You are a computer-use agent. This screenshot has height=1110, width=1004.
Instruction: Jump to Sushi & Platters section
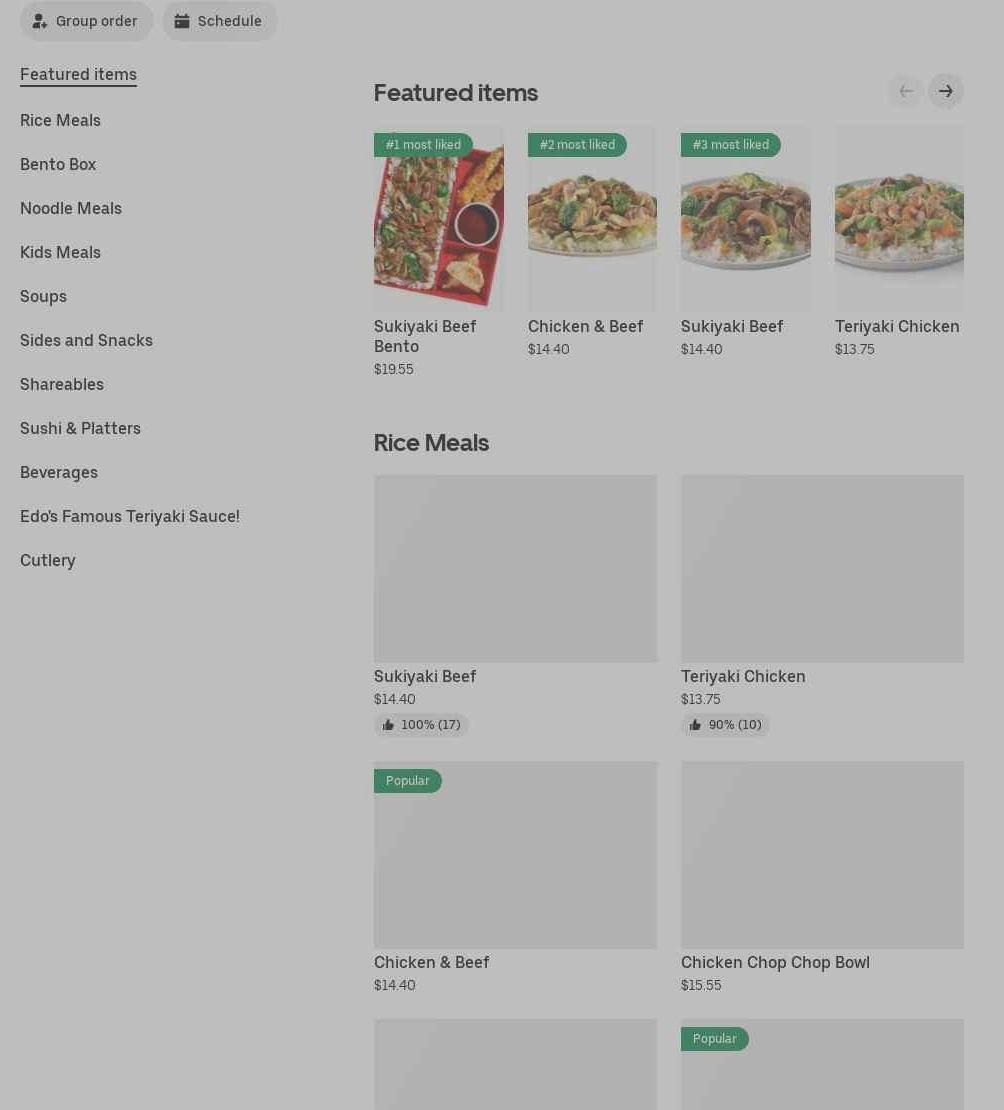pos(80,428)
